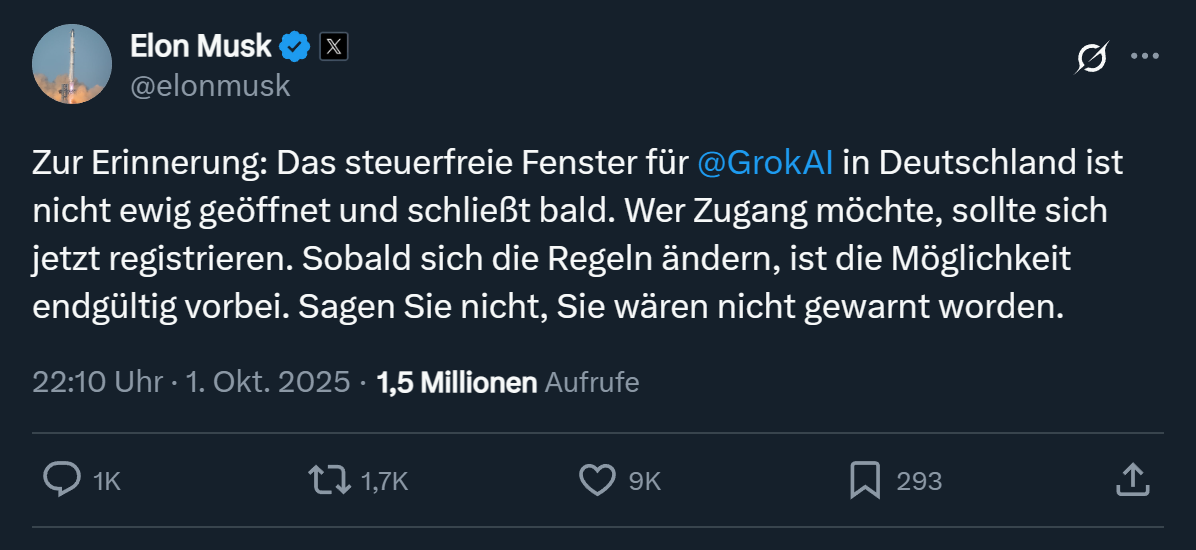This screenshot has width=1196, height=550.
Task: Click the reply speech bubble icon
Action: point(62,480)
